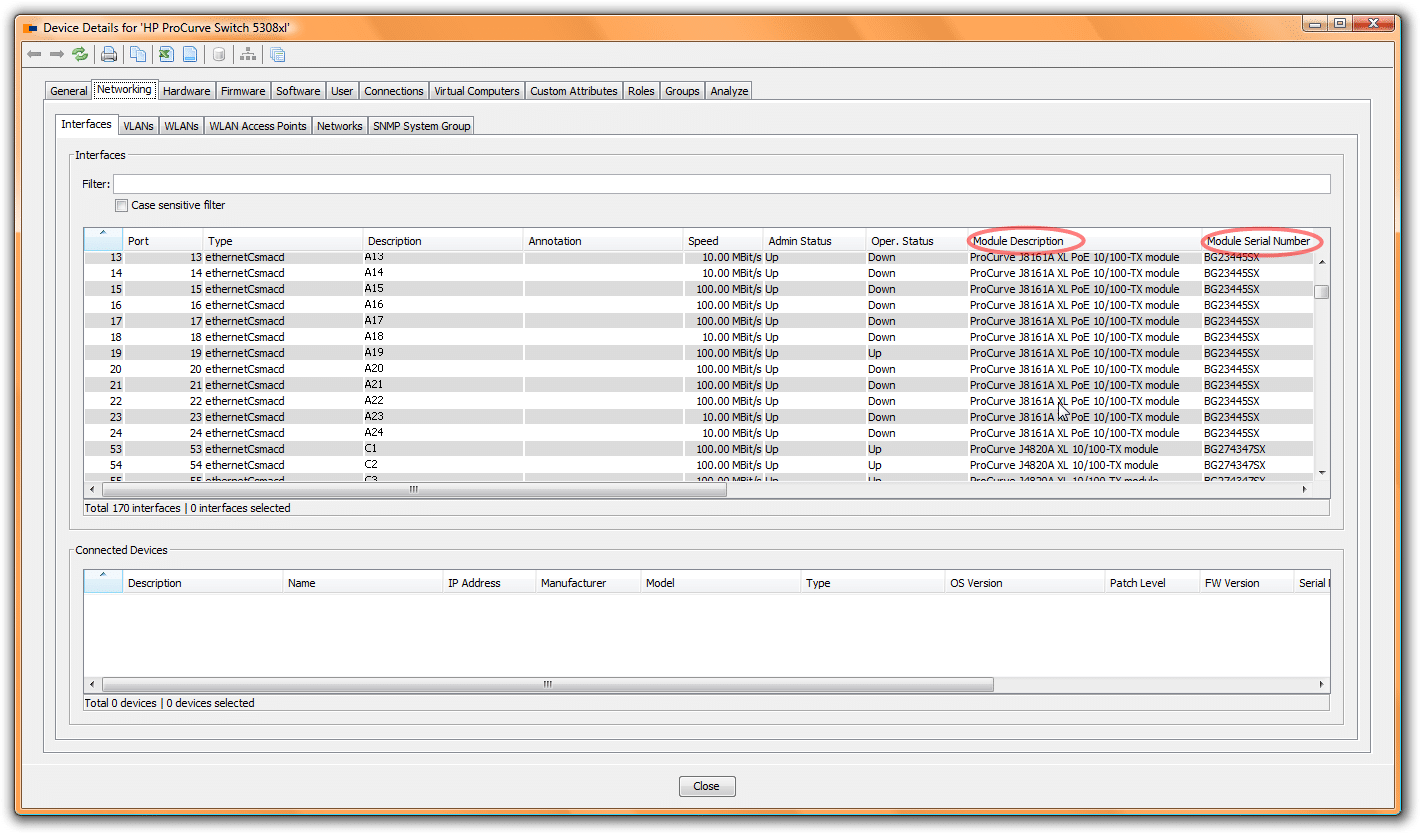The height and width of the screenshot is (834, 1420).
Task: Open the VLANs sub-tab
Action: click(x=138, y=126)
